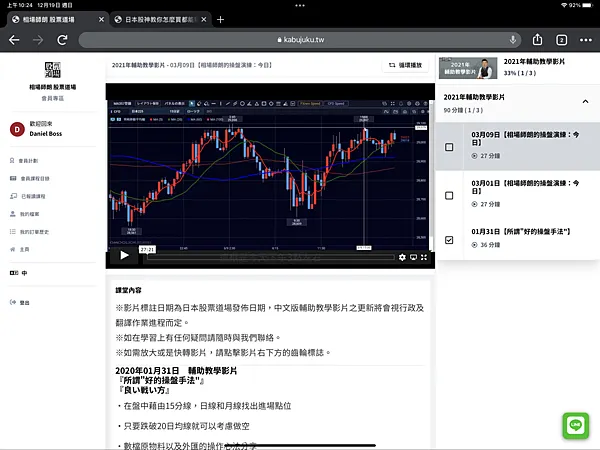Open 我的訂單歷史 in the sidebar
Image resolution: width=600 pixels, height=450 pixels.
pos(29,232)
